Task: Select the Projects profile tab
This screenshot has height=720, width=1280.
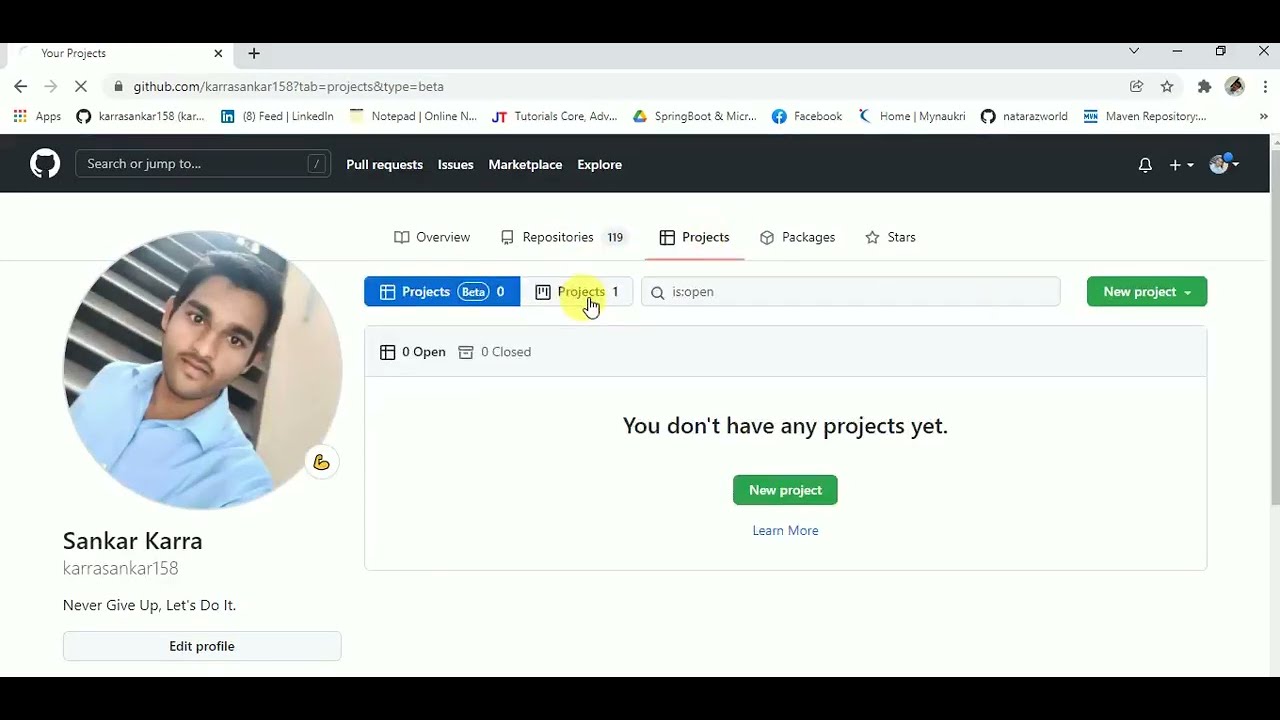Action: pyautogui.click(x=695, y=237)
